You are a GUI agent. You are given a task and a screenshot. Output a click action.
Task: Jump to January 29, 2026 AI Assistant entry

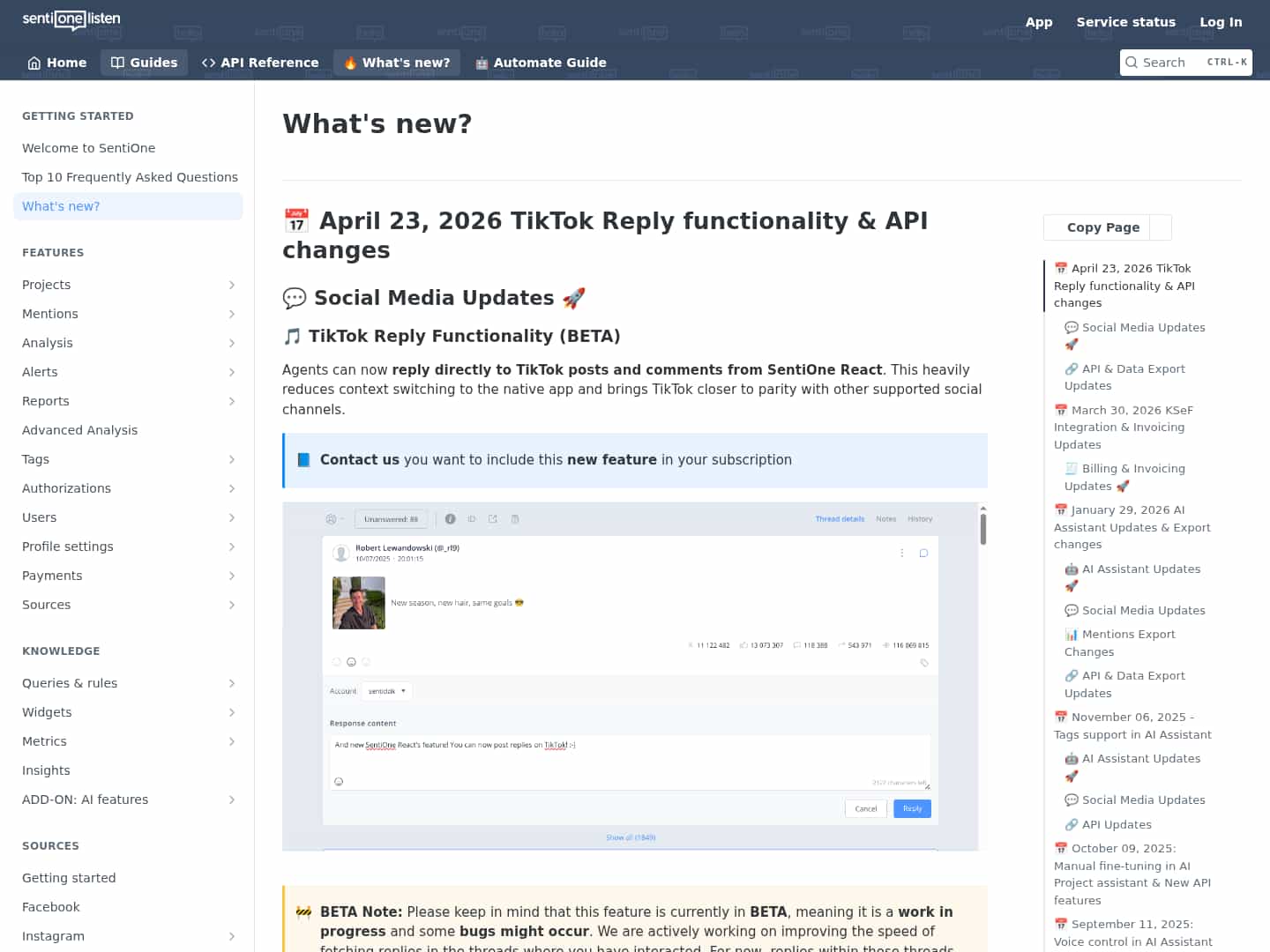point(1132,527)
